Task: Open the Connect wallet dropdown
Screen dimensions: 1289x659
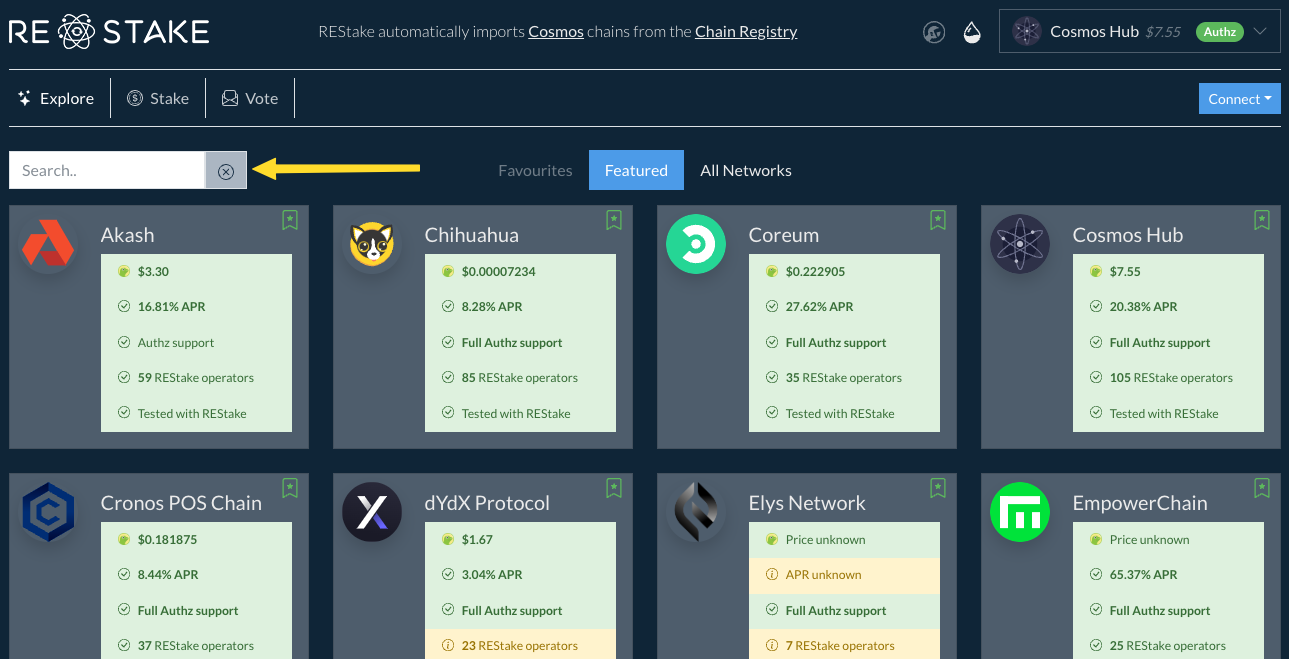Action: pos(1239,99)
